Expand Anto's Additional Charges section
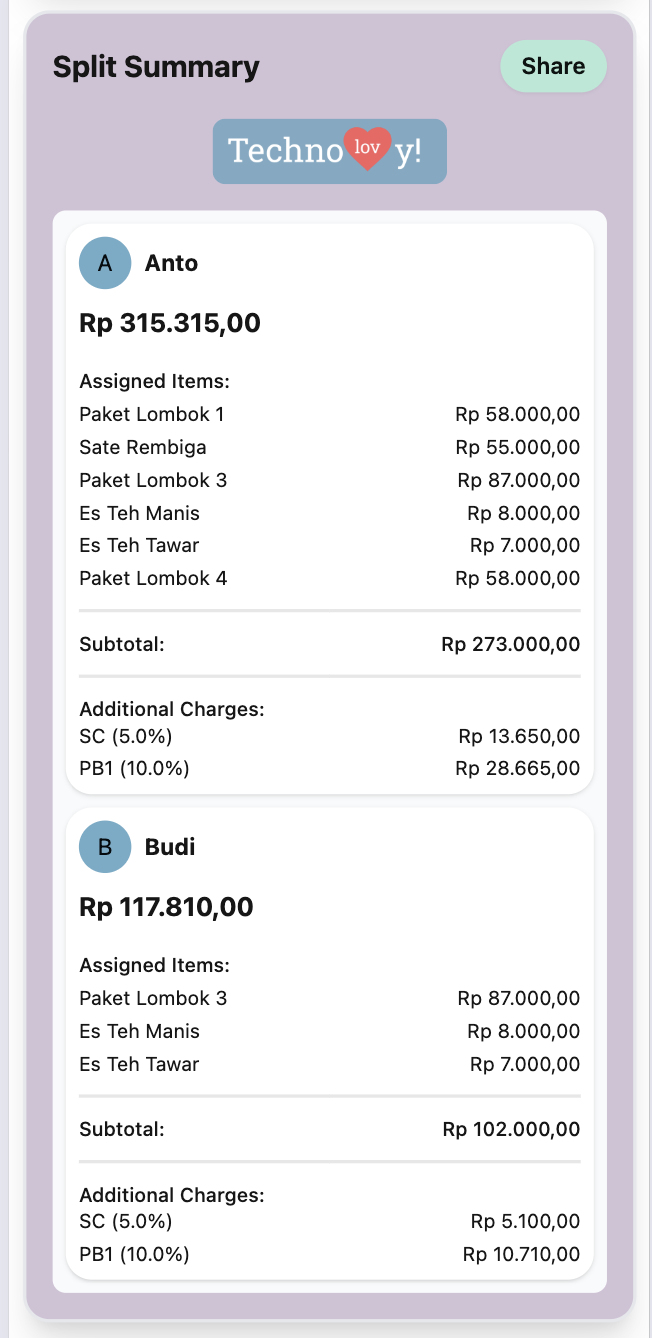Viewport: 652px width, 1338px height. pyautogui.click(x=171, y=709)
